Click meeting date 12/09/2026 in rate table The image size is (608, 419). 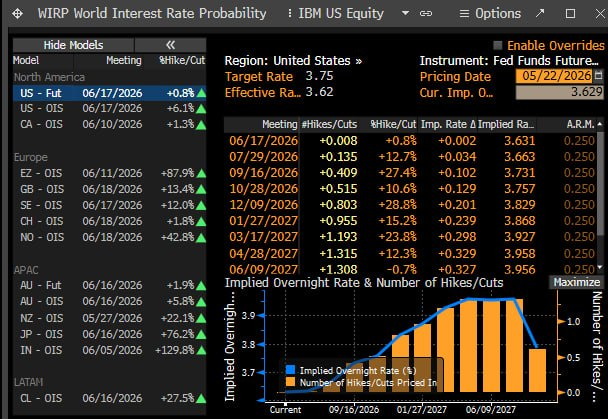pos(264,205)
